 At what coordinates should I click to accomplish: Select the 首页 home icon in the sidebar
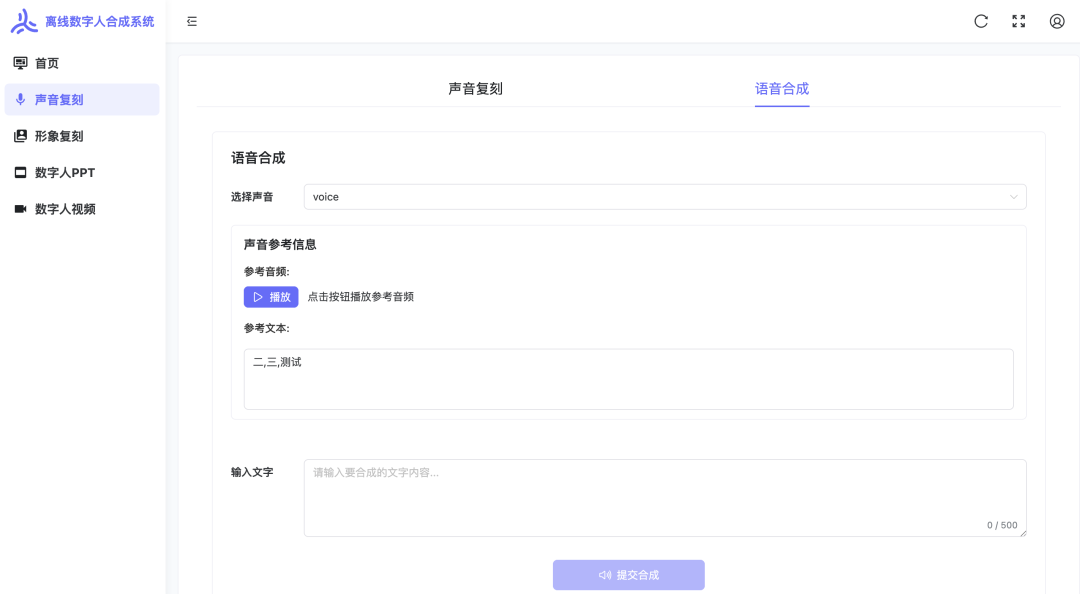[21, 62]
